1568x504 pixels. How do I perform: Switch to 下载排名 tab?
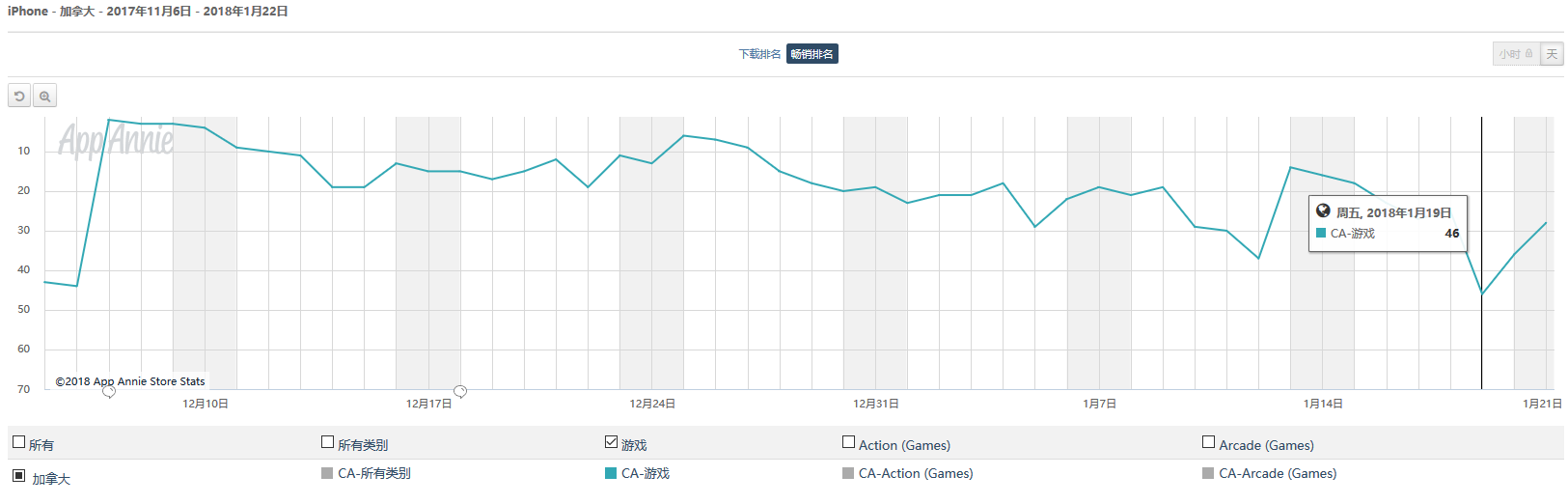click(x=759, y=54)
